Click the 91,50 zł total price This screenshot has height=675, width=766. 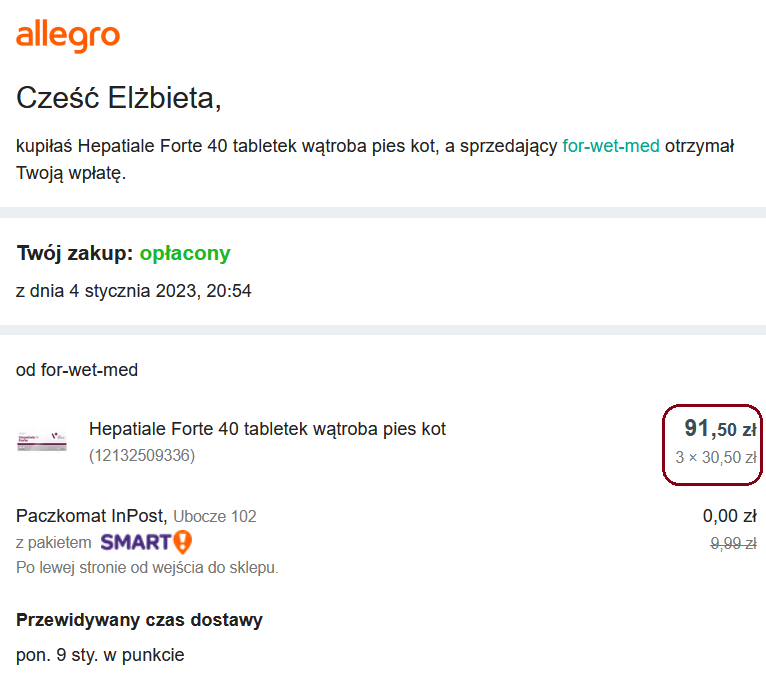pos(720,428)
